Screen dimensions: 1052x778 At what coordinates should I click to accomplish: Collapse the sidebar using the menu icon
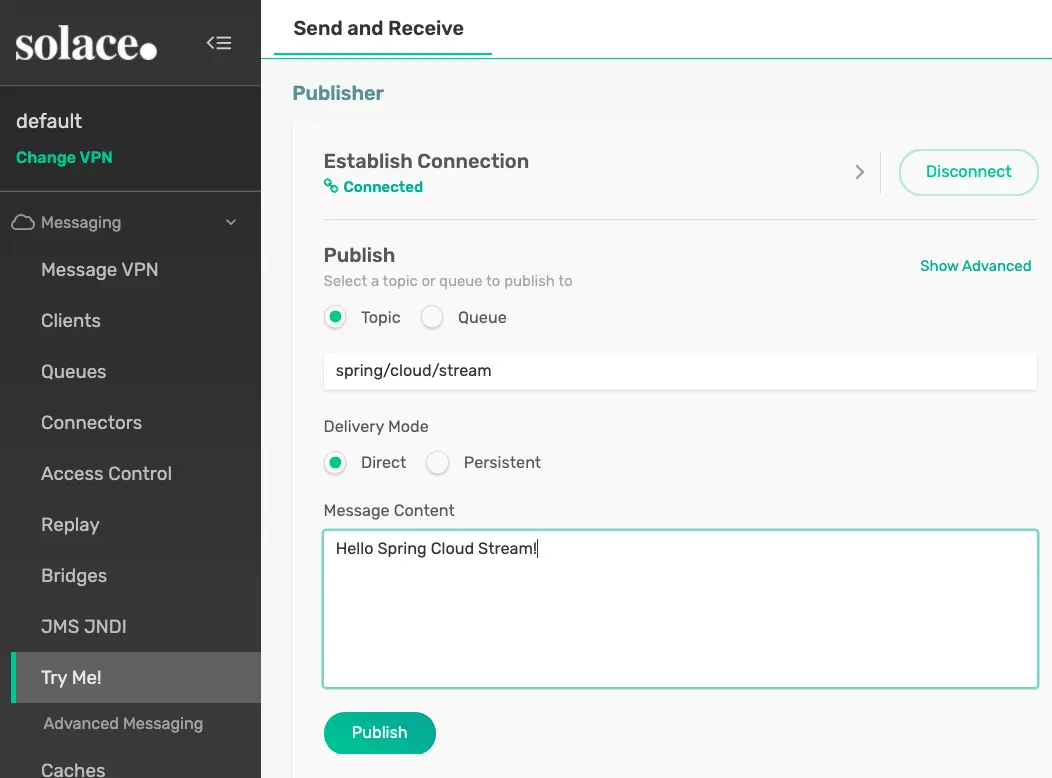click(219, 43)
